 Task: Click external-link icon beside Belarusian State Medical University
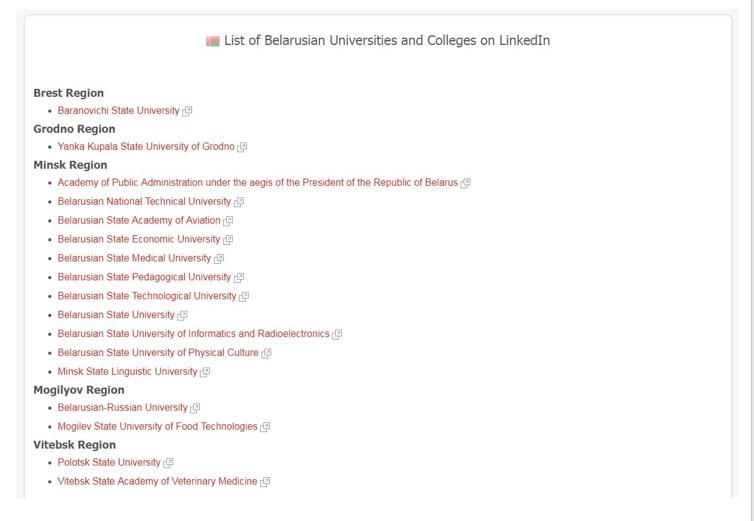click(219, 259)
